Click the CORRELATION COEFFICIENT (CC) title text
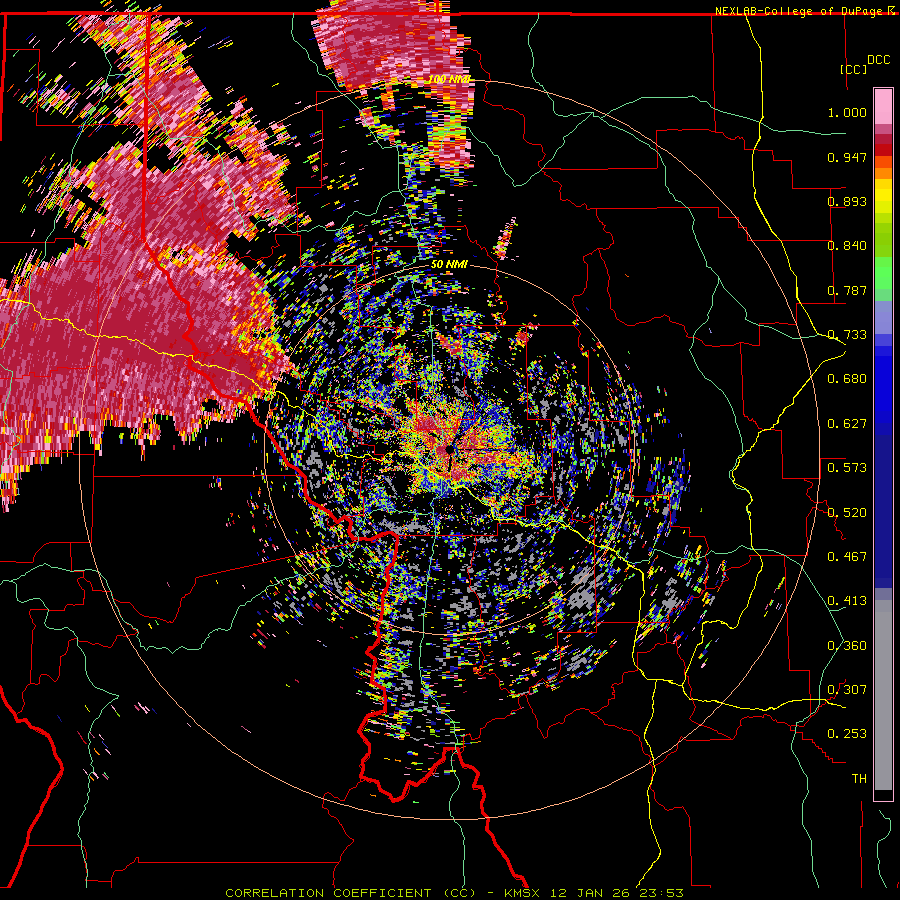 tap(350, 893)
